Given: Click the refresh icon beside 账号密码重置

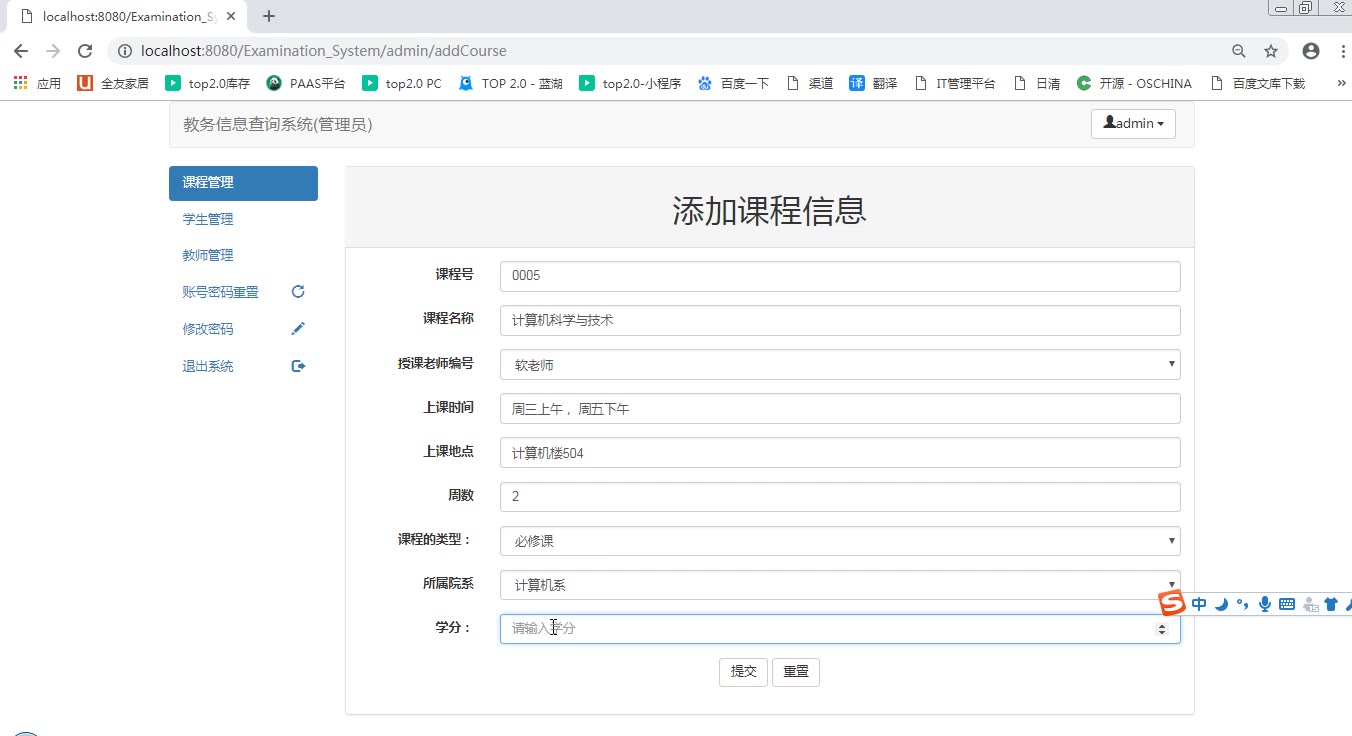Looking at the screenshot, I should [x=297, y=292].
